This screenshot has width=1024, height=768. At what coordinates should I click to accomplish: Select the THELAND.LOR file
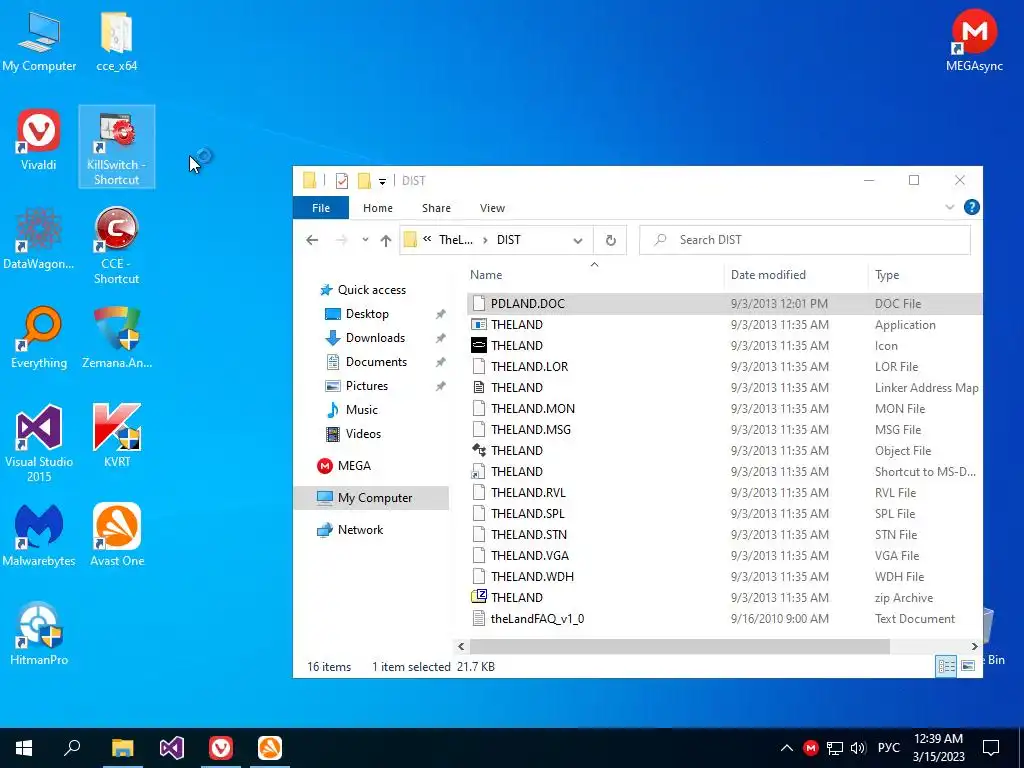[x=529, y=366]
